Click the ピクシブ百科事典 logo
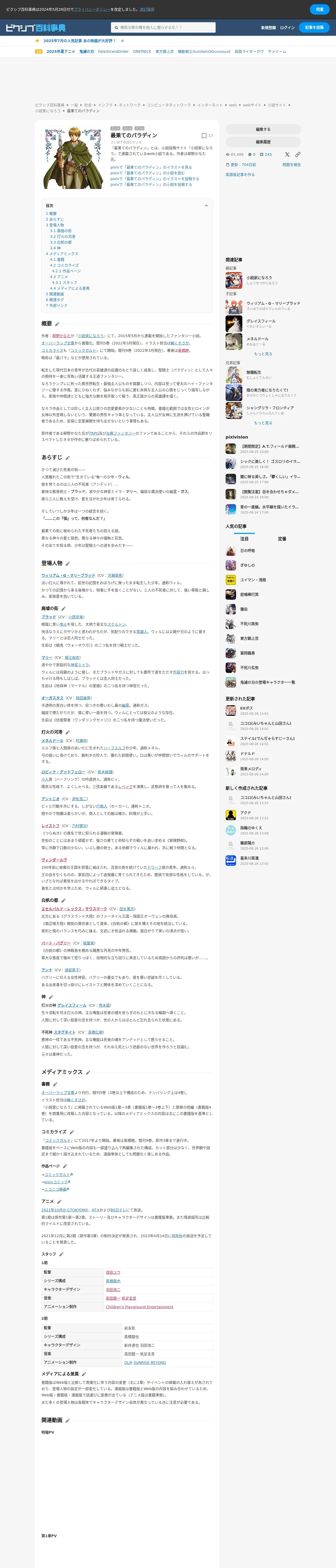The width and height of the screenshot is (336, 1568). (x=35, y=27)
